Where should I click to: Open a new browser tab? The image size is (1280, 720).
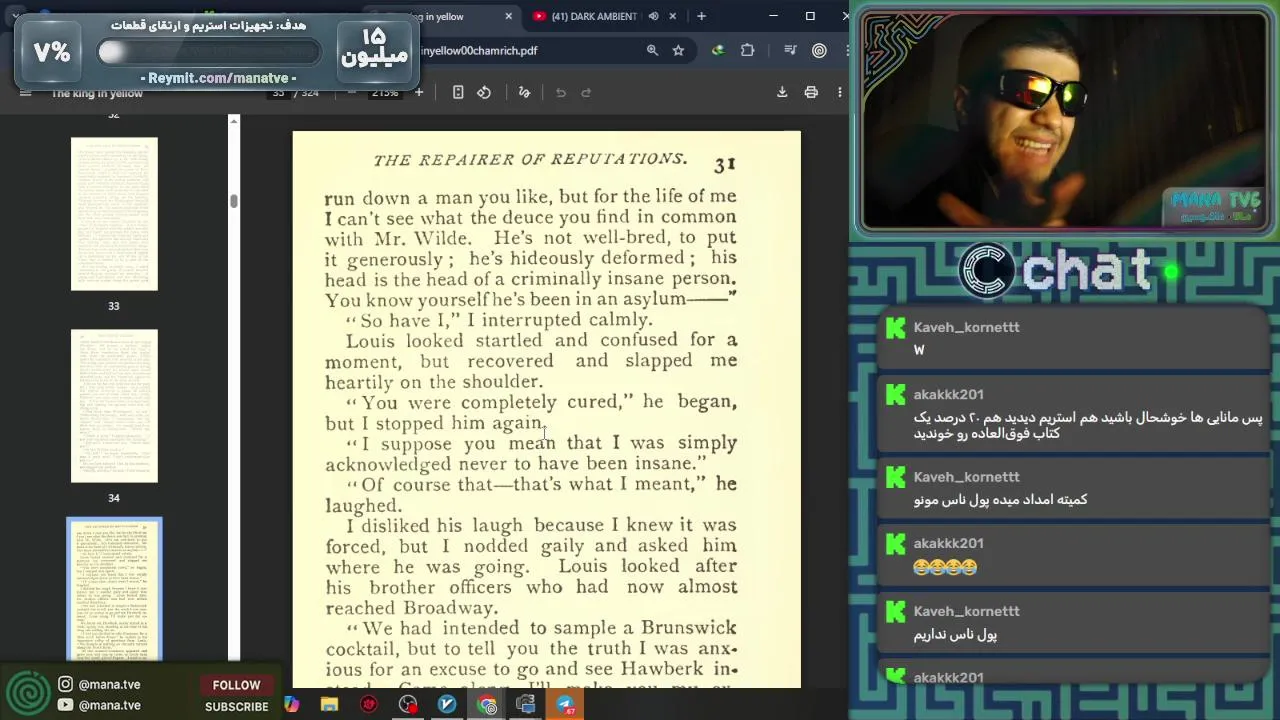pyautogui.click(x=701, y=16)
